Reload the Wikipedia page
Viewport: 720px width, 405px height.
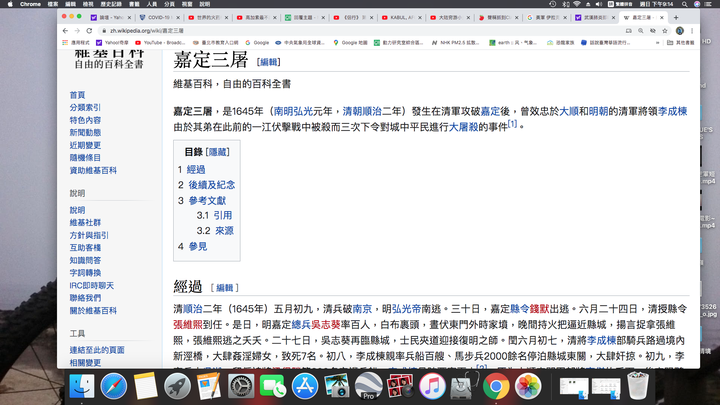click(89, 31)
